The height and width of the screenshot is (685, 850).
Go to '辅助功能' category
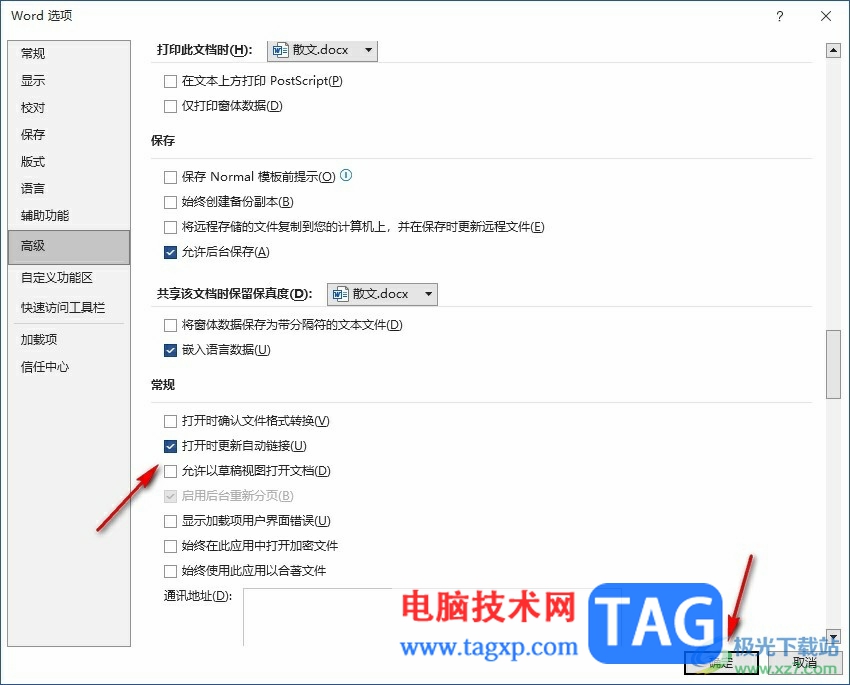click(69, 216)
